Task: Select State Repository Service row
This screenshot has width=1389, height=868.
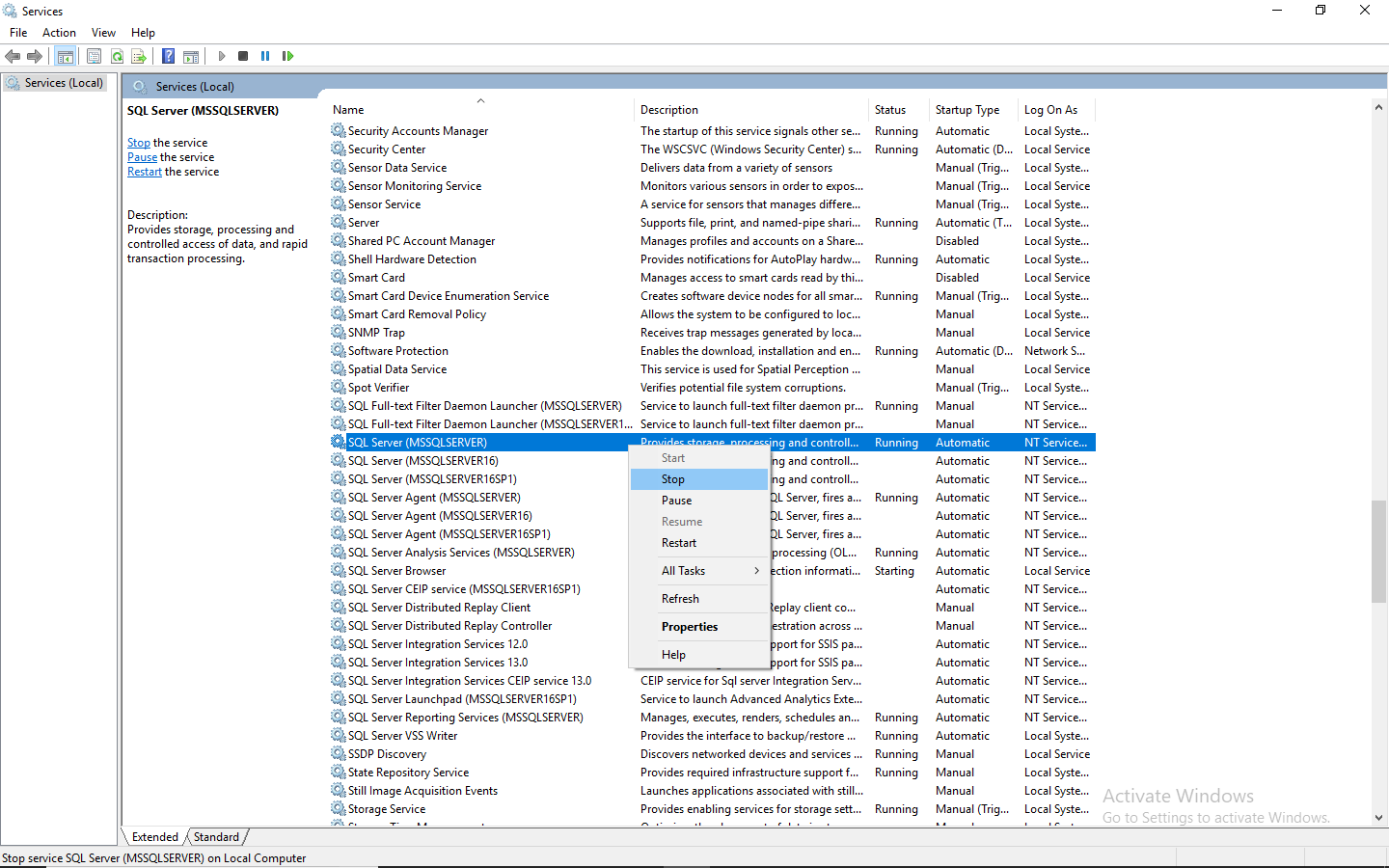Action: 712,773
